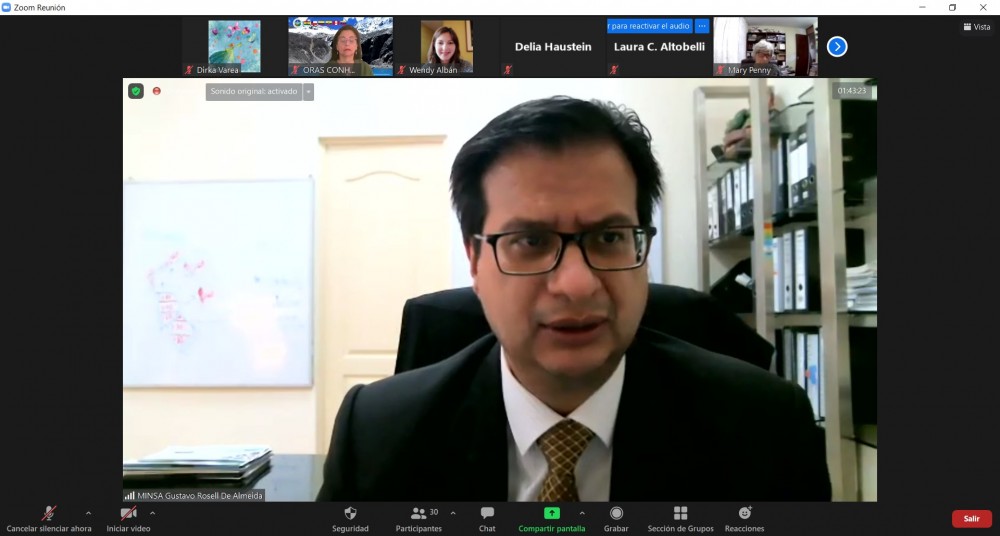The width and height of the screenshot is (1000, 536).
Task: Expand the share screen options arrow
Action: click(582, 513)
